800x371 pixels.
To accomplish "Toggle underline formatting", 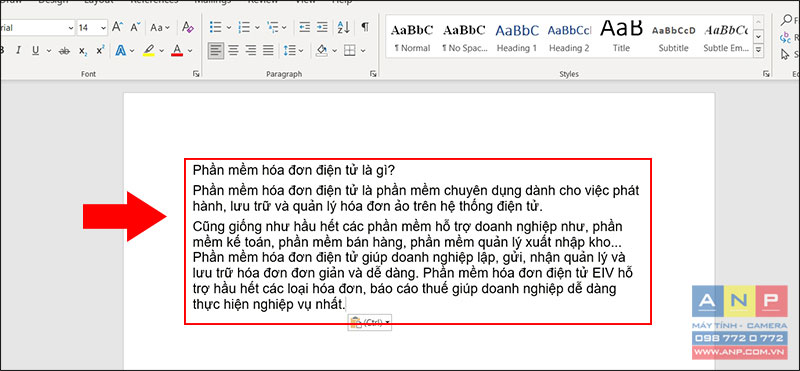I will point(35,51).
